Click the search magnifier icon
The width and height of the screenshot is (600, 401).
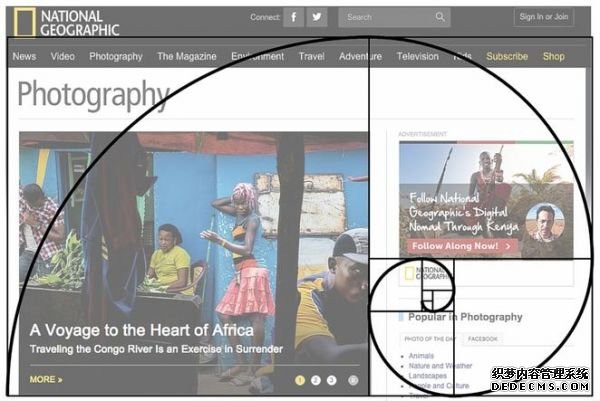440,17
